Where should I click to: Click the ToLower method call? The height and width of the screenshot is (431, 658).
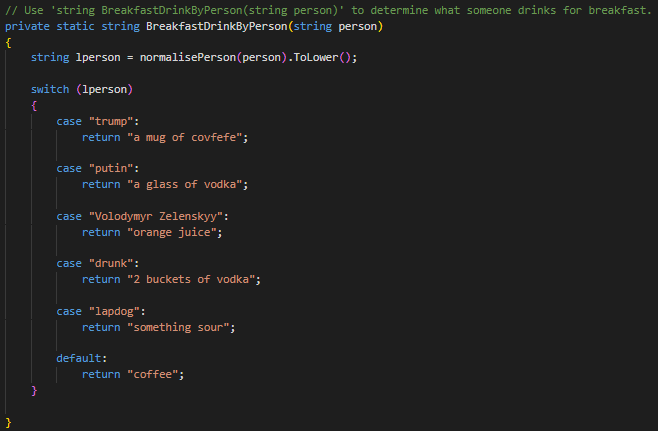[x=316, y=57]
